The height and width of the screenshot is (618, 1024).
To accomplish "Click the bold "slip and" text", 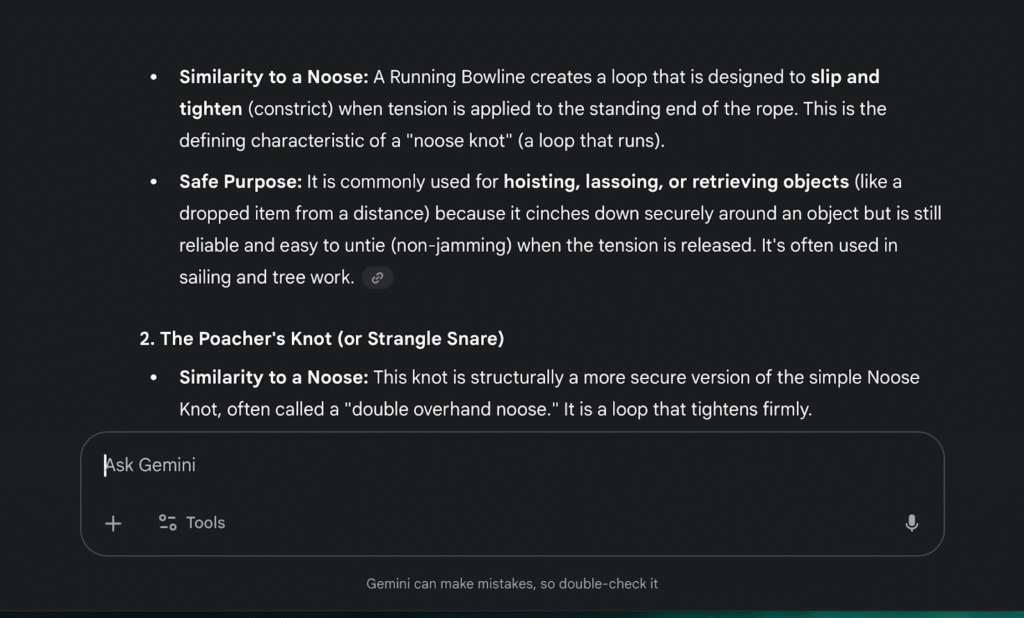I will tap(845, 77).
